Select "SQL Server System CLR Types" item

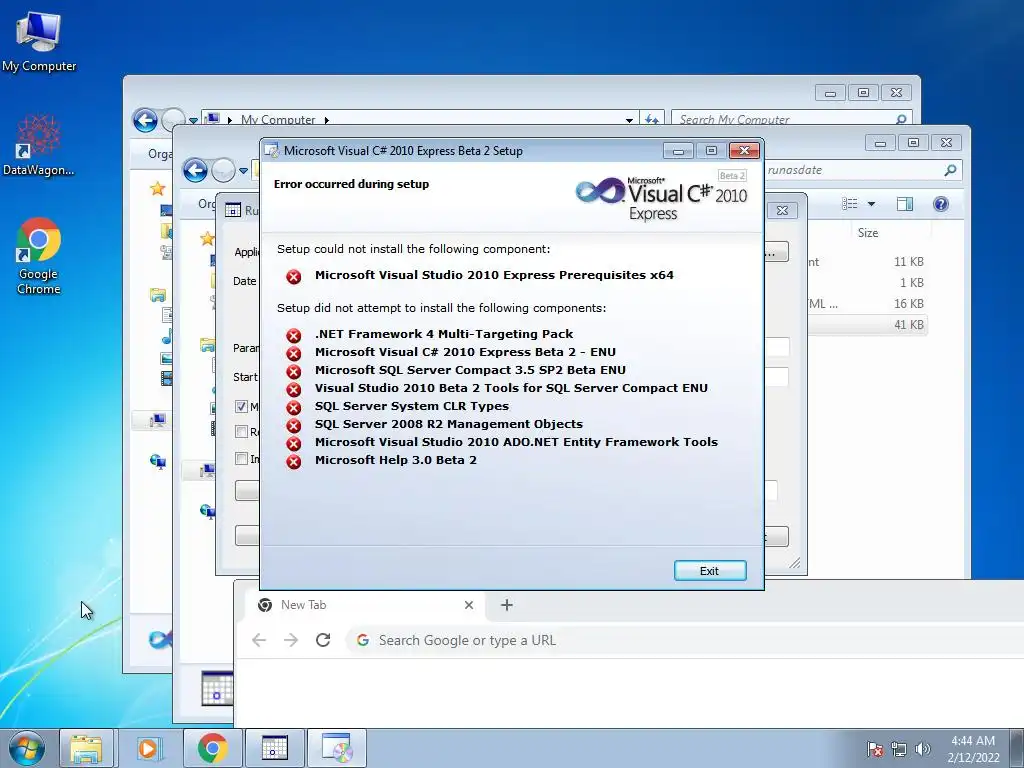point(412,406)
